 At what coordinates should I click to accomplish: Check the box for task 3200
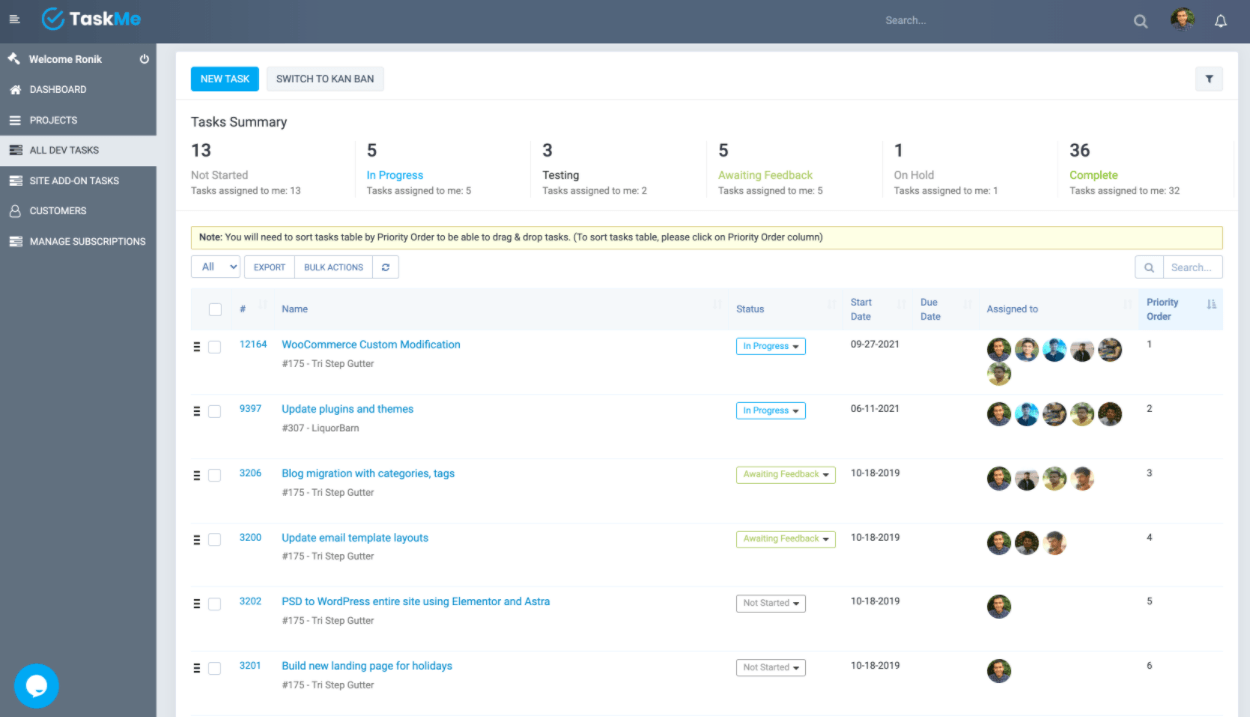point(214,540)
